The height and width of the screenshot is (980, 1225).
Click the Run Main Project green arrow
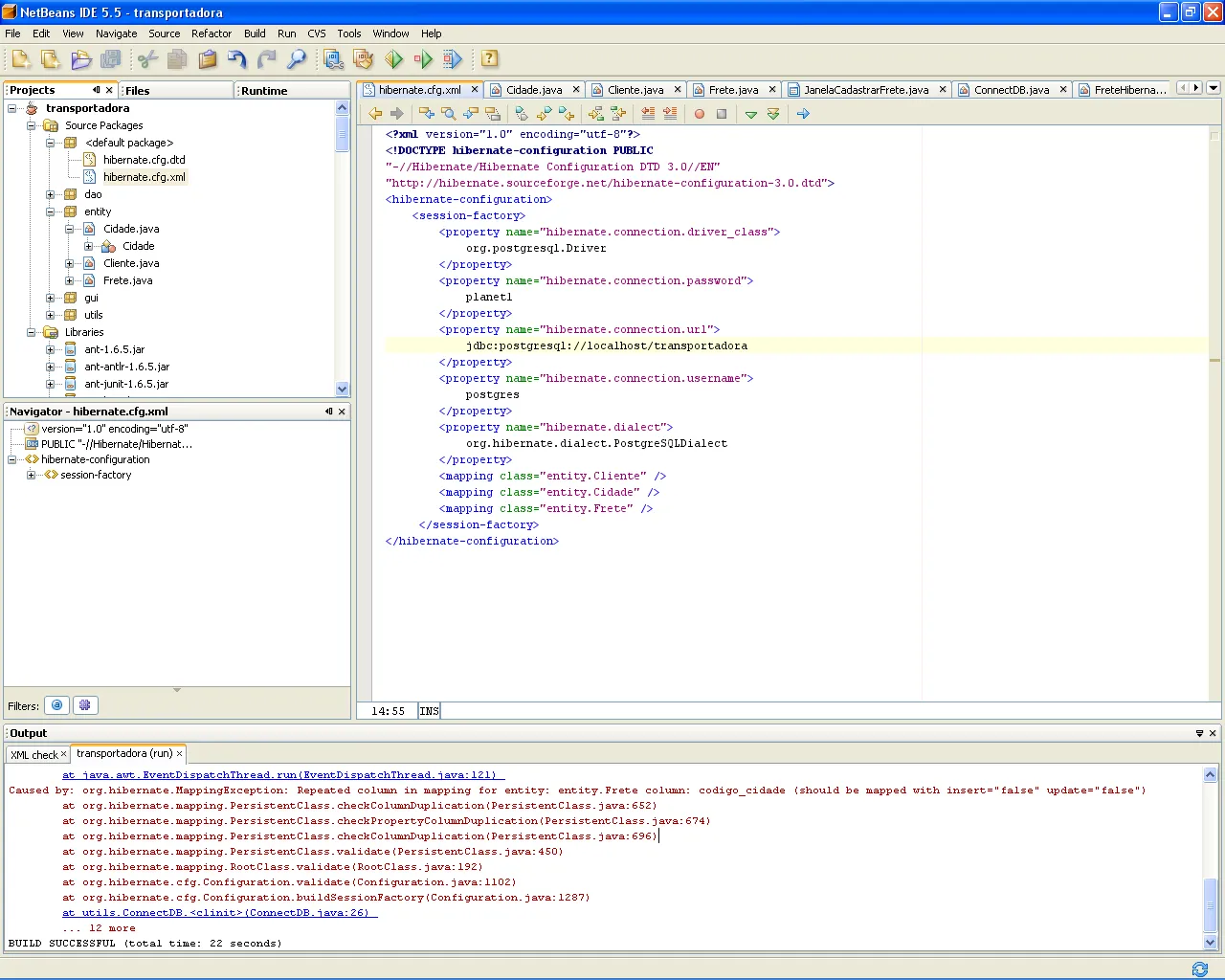393,59
